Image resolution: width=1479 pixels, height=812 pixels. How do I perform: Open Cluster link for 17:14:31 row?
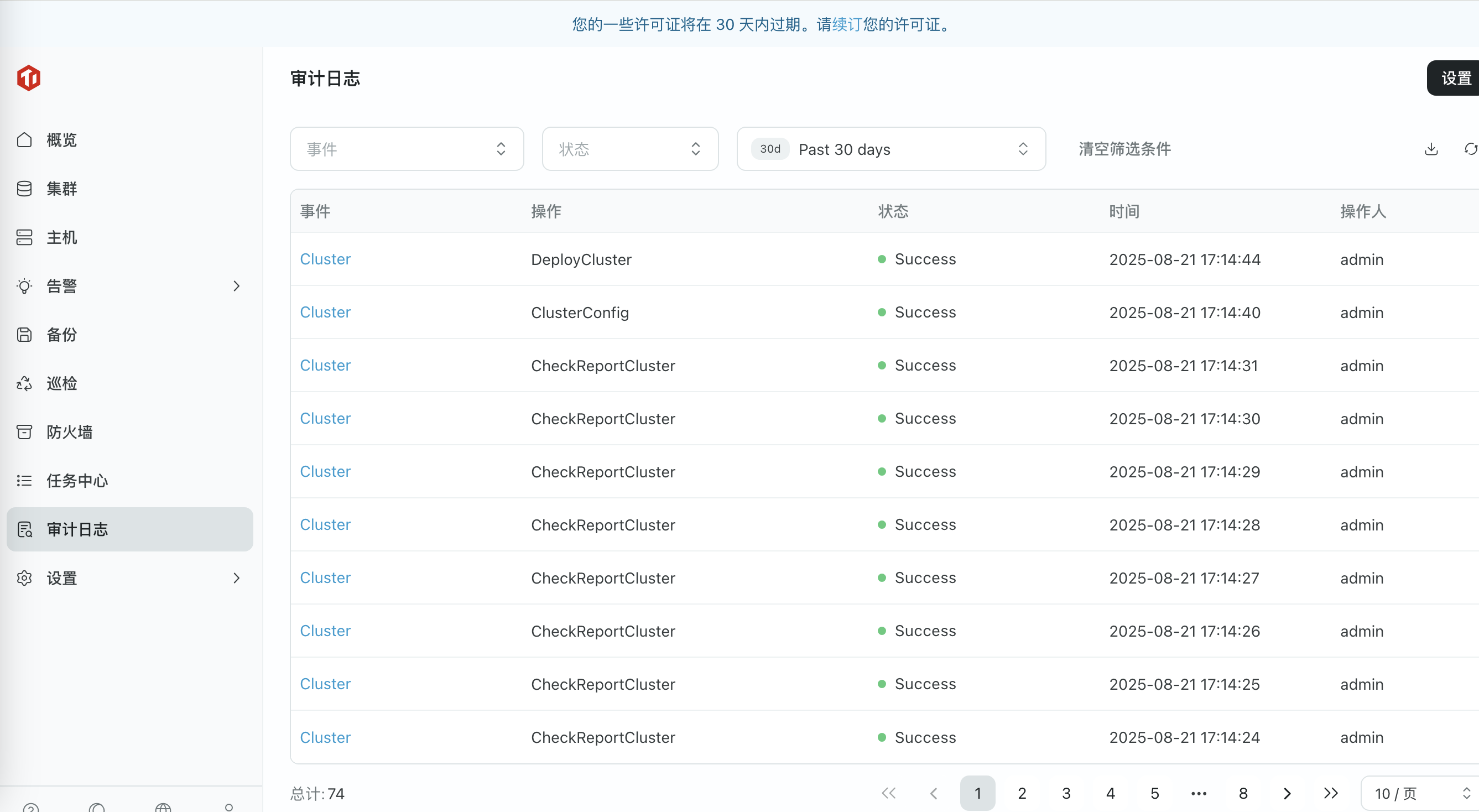[x=325, y=366]
